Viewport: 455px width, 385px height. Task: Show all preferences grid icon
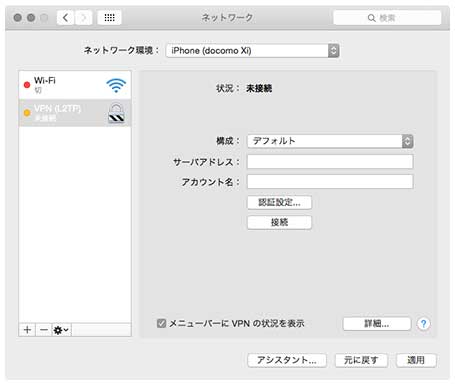coord(109,18)
